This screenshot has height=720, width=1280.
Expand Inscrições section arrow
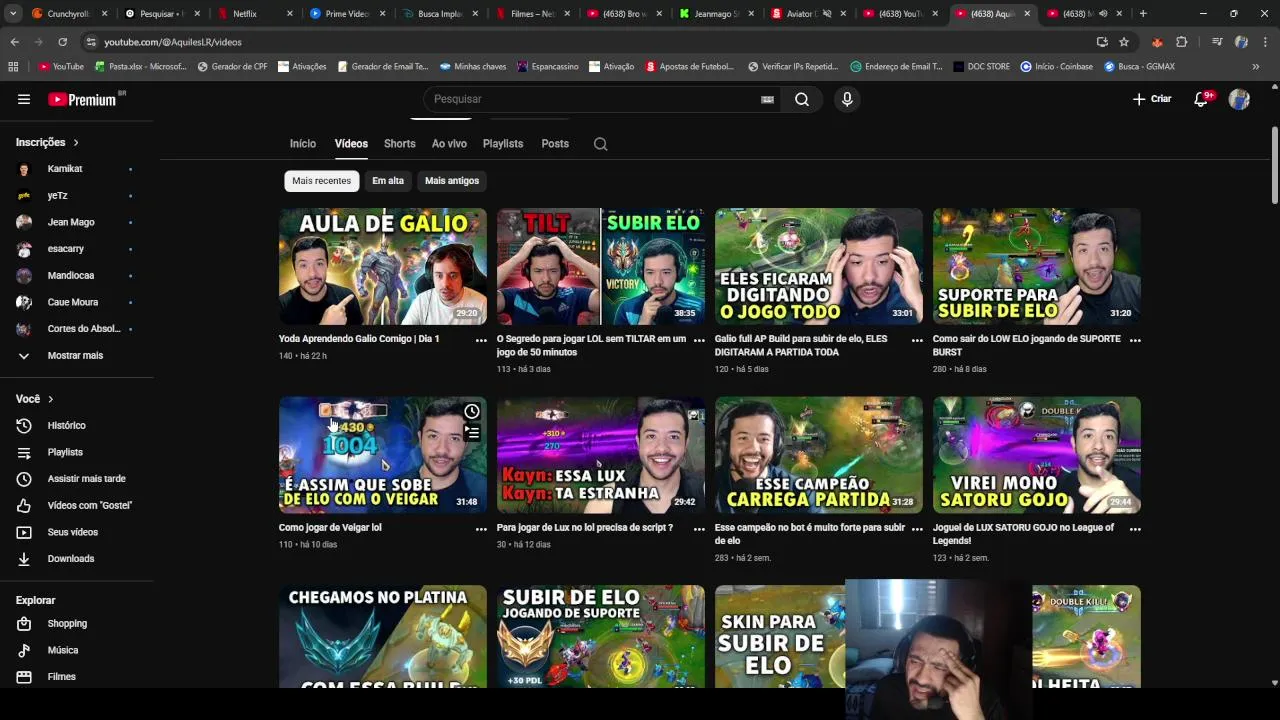click(x=75, y=143)
